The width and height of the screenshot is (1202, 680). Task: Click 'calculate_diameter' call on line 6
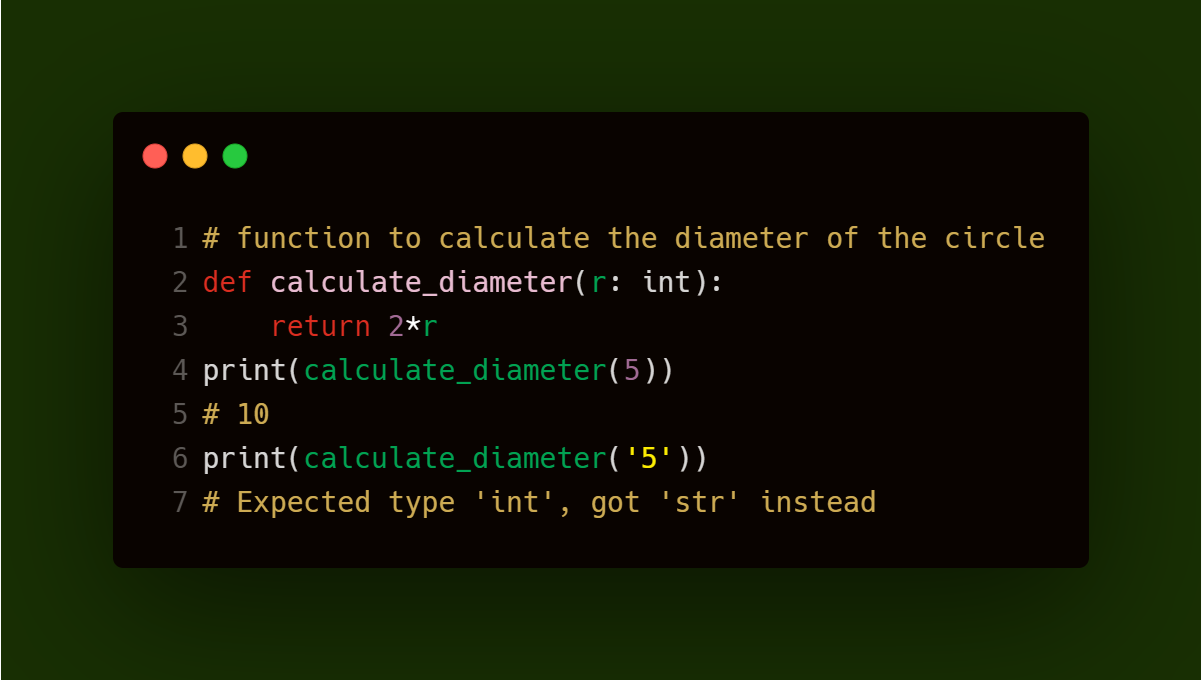point(455,459)
